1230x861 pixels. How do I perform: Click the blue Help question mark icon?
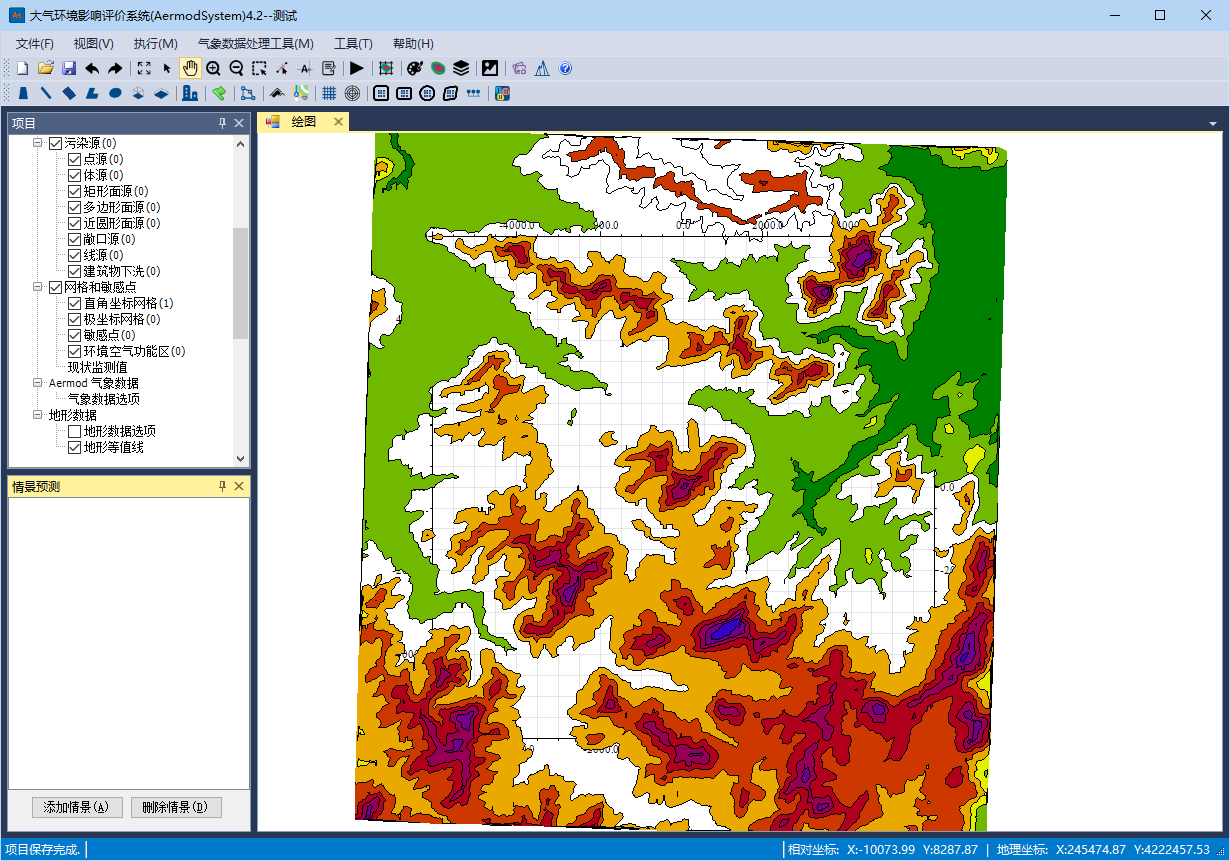pyautogui.click(x=565, y=68)
